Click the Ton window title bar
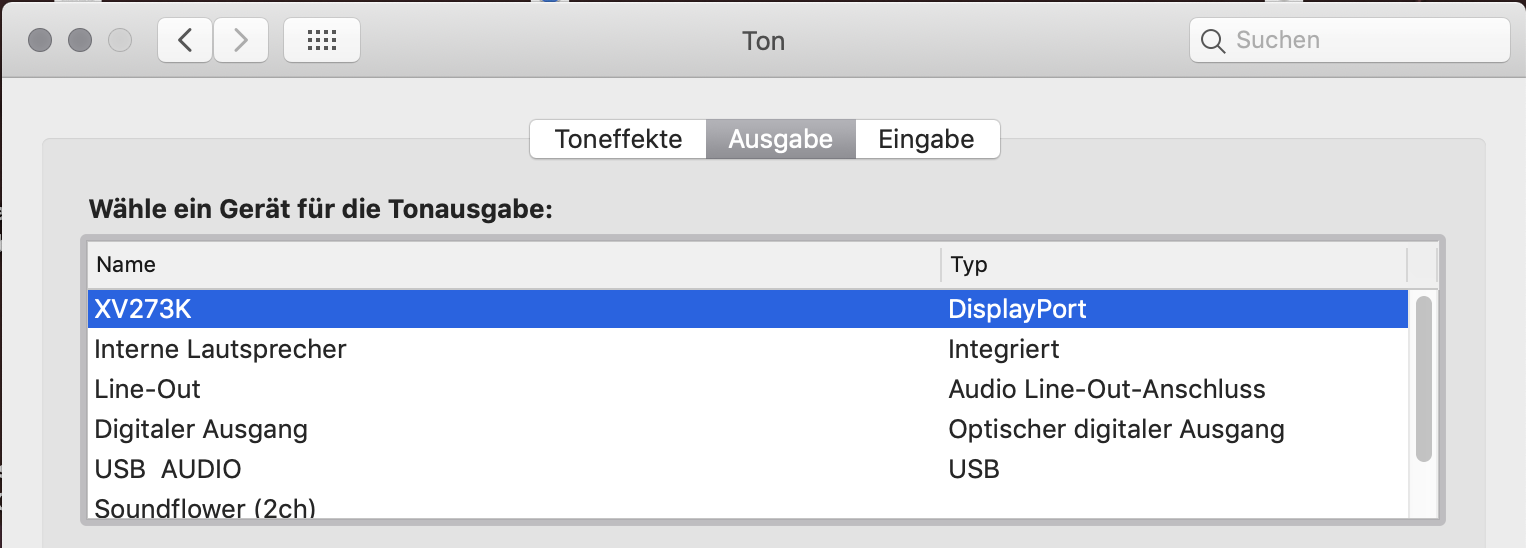Image resolution: width=1526 pixels, height=548 pixels. coord(763,41)
